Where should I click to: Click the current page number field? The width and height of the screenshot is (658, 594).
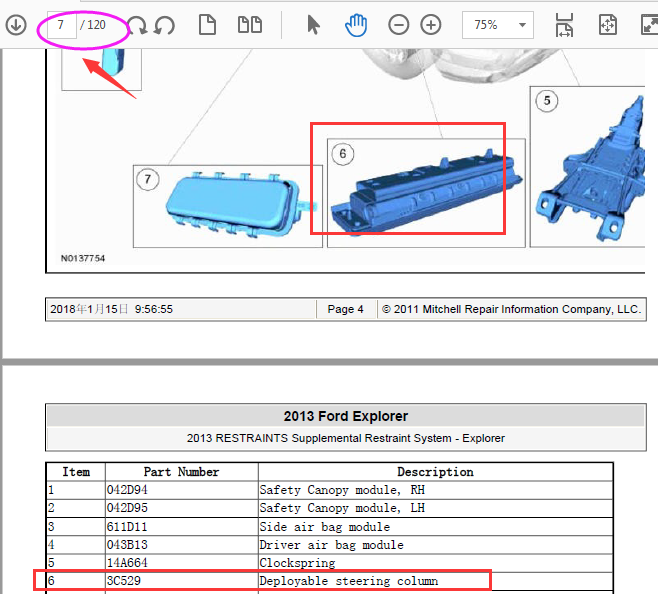click(x=61, y=25)
